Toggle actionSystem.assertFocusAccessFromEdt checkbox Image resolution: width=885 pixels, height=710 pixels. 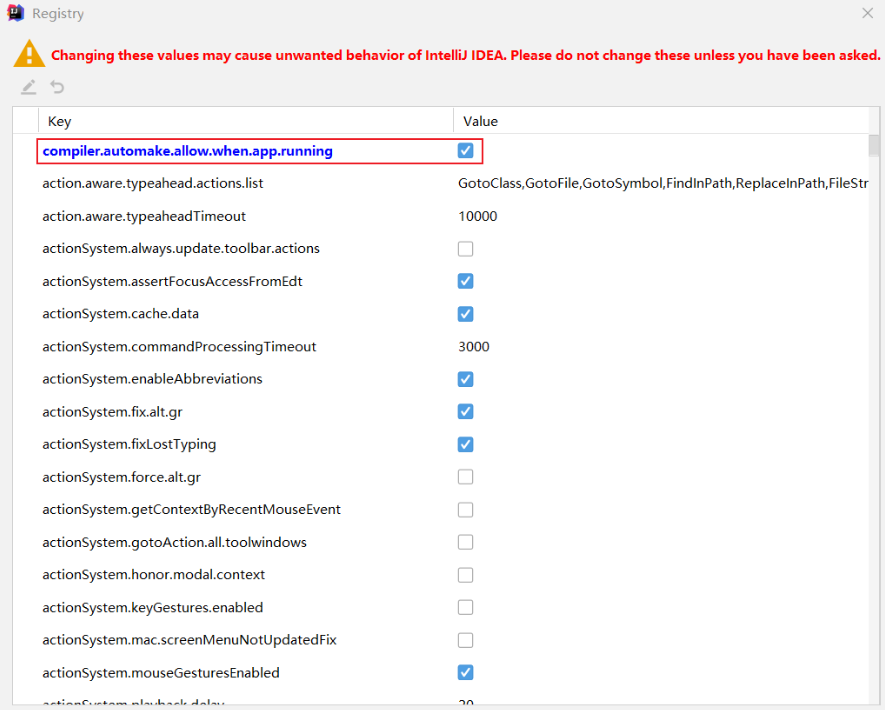pos(465,281)
